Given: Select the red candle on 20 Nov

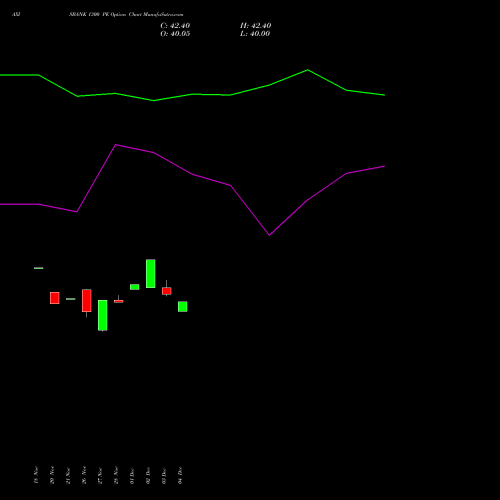Looking at the screenshot, I should [55, 298].
